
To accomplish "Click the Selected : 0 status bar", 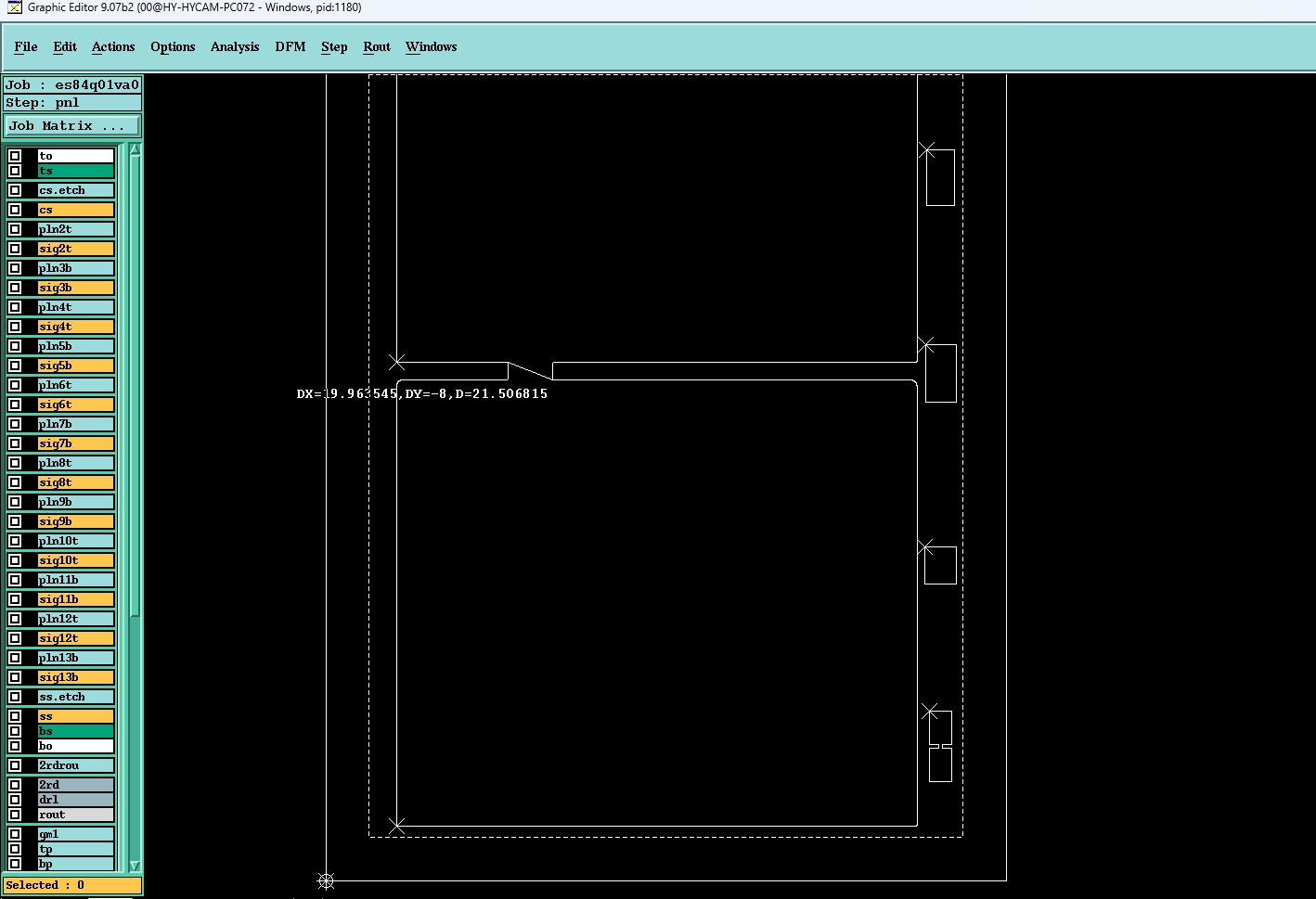I will click(x=72, y=885).
